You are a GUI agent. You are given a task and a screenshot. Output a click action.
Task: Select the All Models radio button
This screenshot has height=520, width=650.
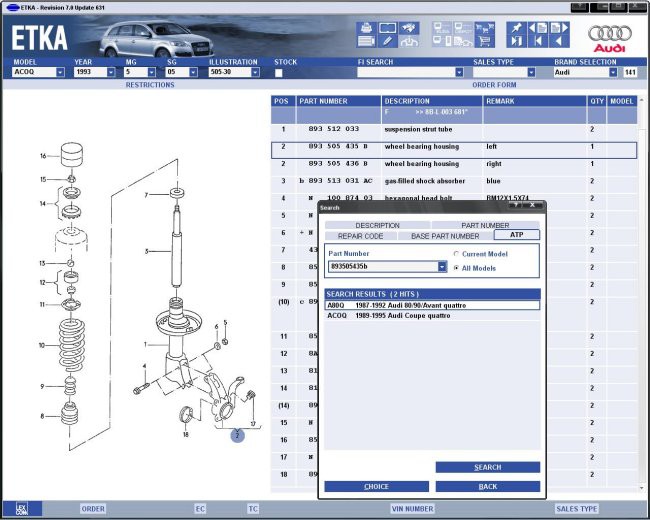tap(456, 268)
